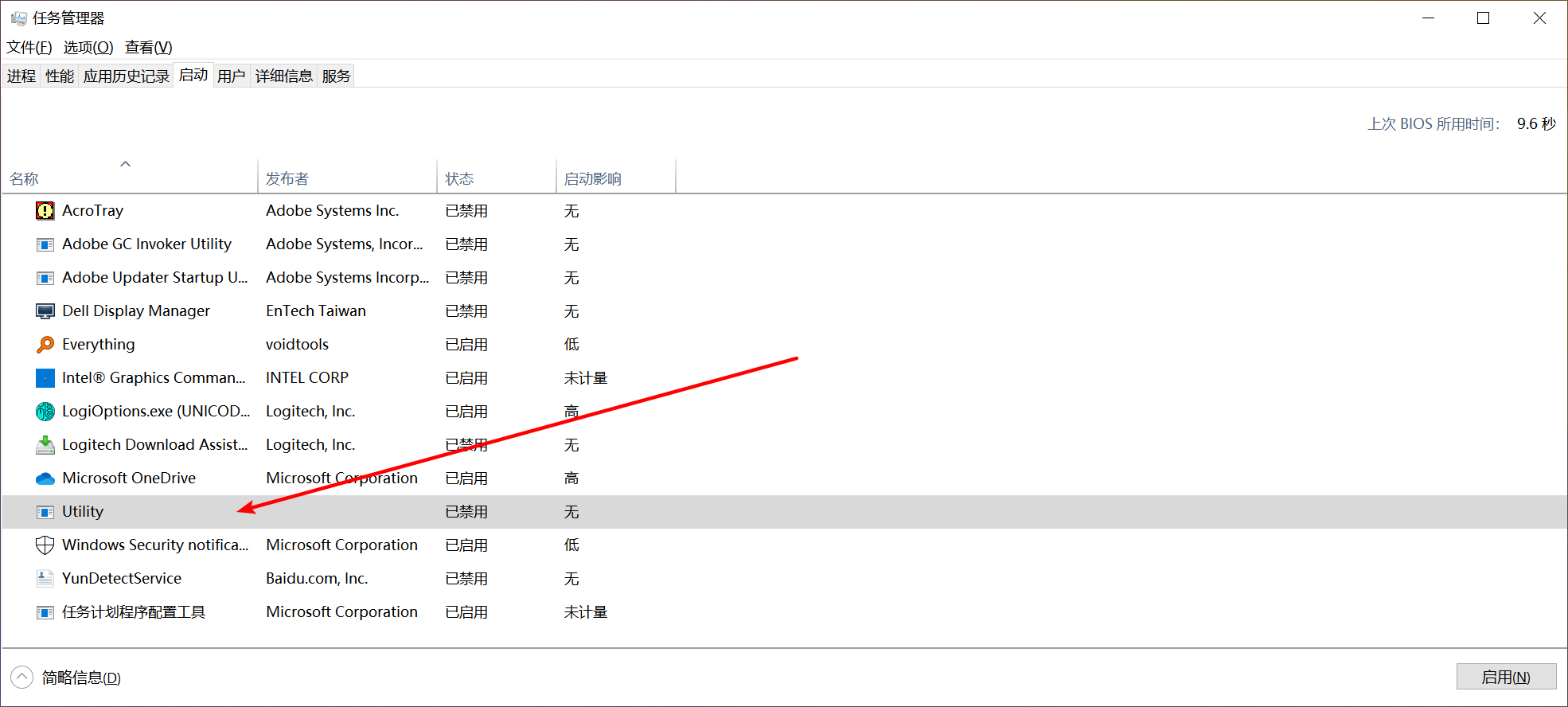Click publisher cell EnTech Taiwan
This screenshot has height=707, width=1568.
pos(316,311)
